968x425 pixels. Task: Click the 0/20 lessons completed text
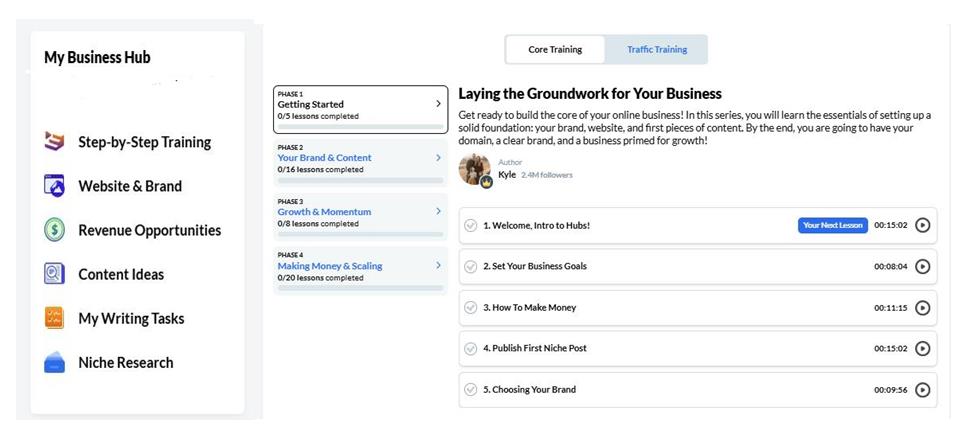pos(320,278)
